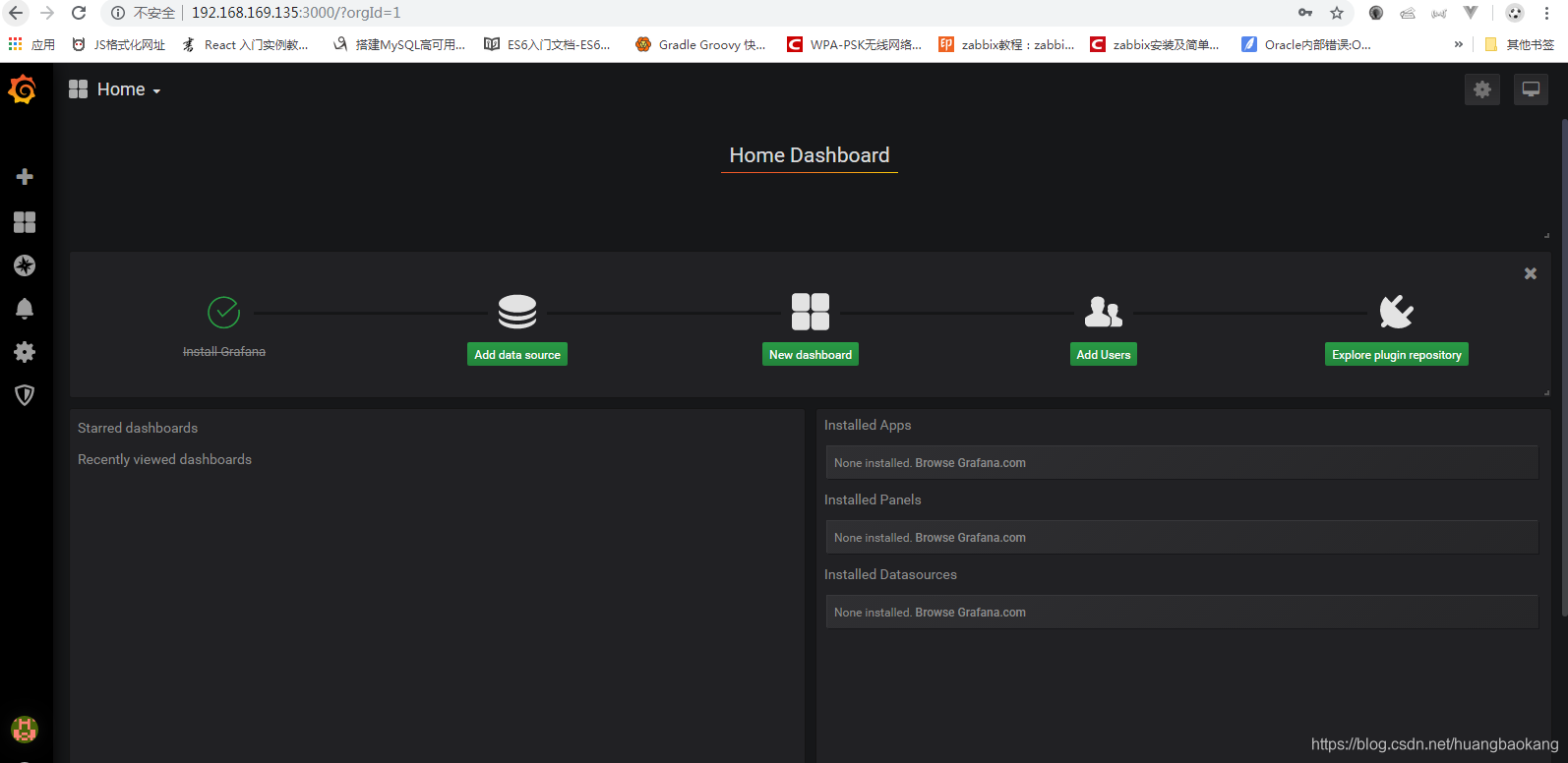The height and width of the screenshot is (763, 1568).
Task: Click the site info icon in address bar
Action: [117, 13]
